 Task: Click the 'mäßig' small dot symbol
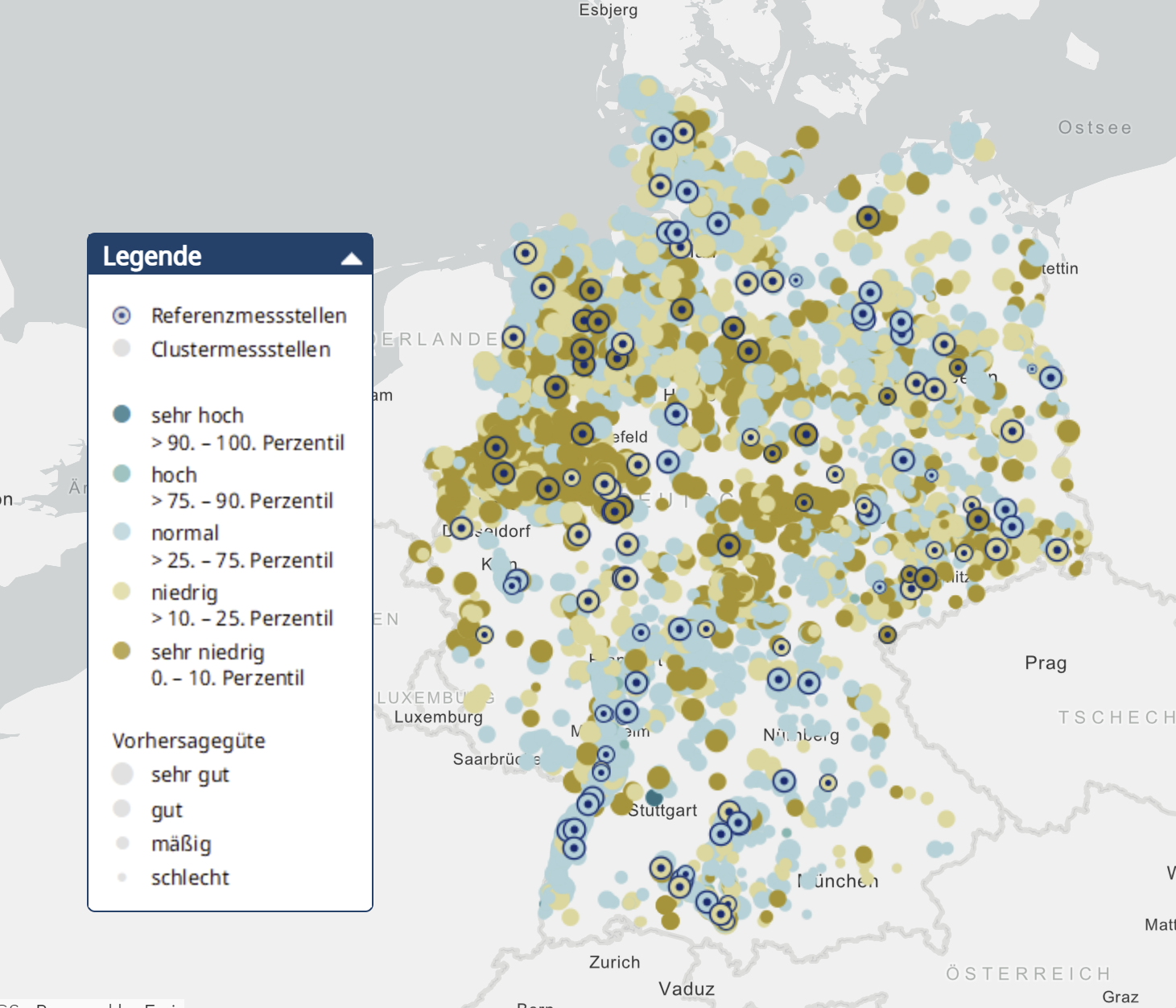tap(122, 843)
